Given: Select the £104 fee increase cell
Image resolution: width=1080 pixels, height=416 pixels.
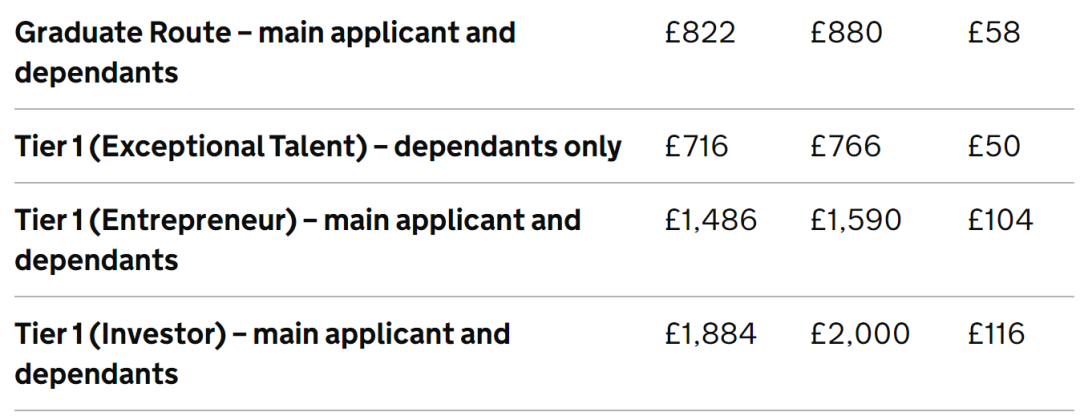Looking at the screenshot, I should [x=1000, y=220].
